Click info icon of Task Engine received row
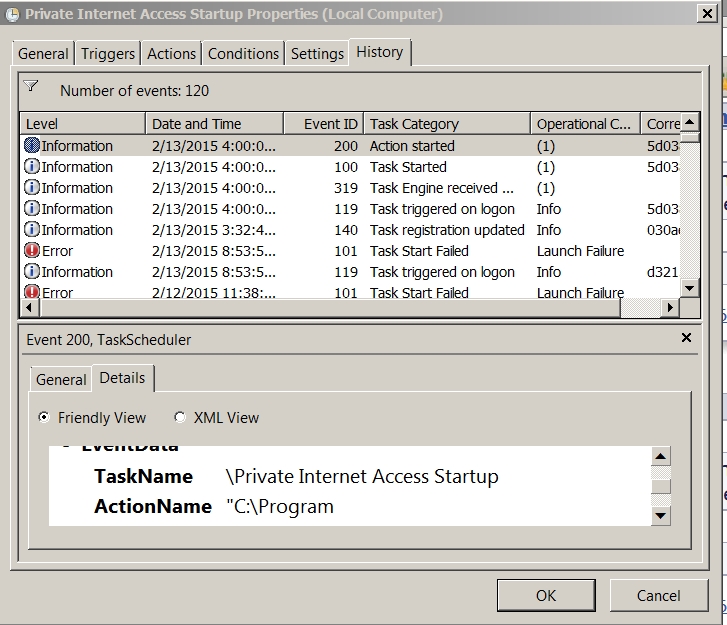Viewport: 727px width, 625px height. (32, 188)
